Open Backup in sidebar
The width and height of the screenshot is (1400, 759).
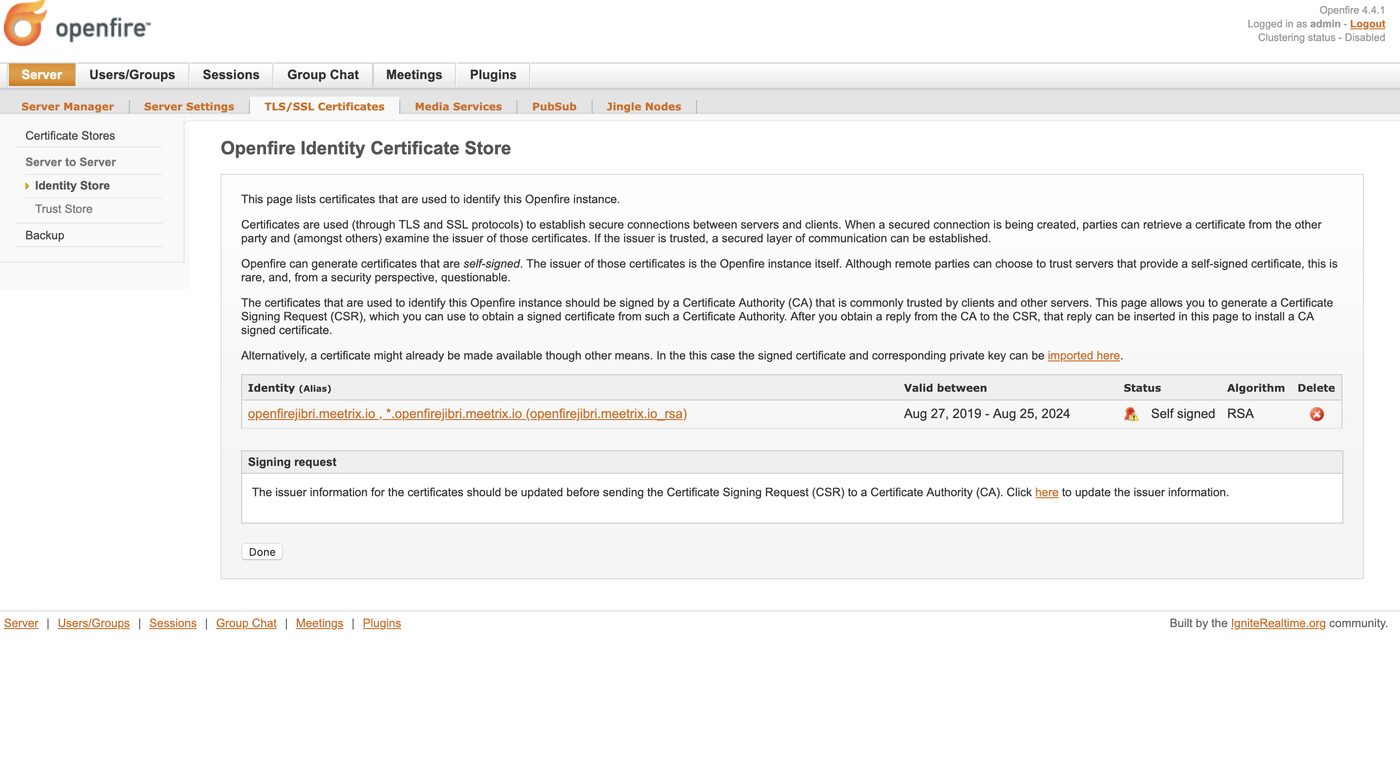[45, 235]
